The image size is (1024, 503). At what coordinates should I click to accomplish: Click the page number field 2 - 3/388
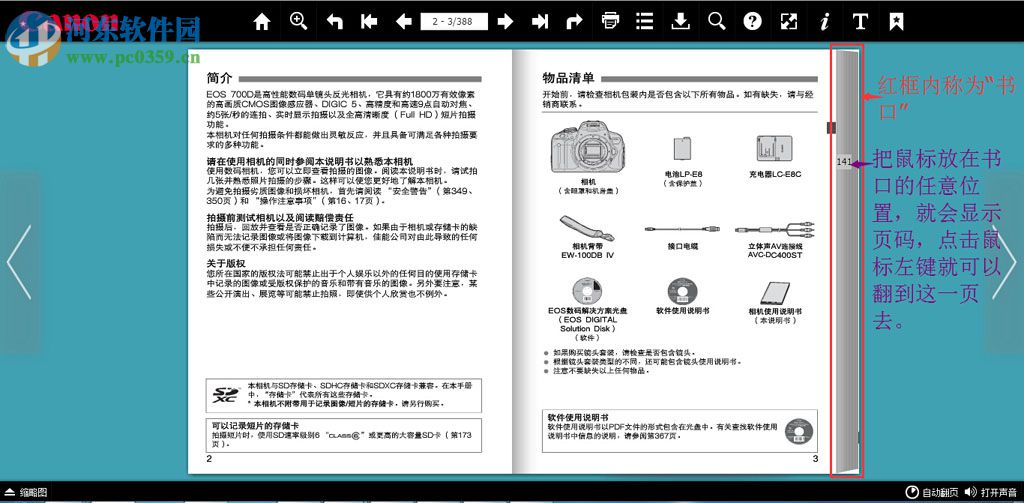tap(454, 22)
